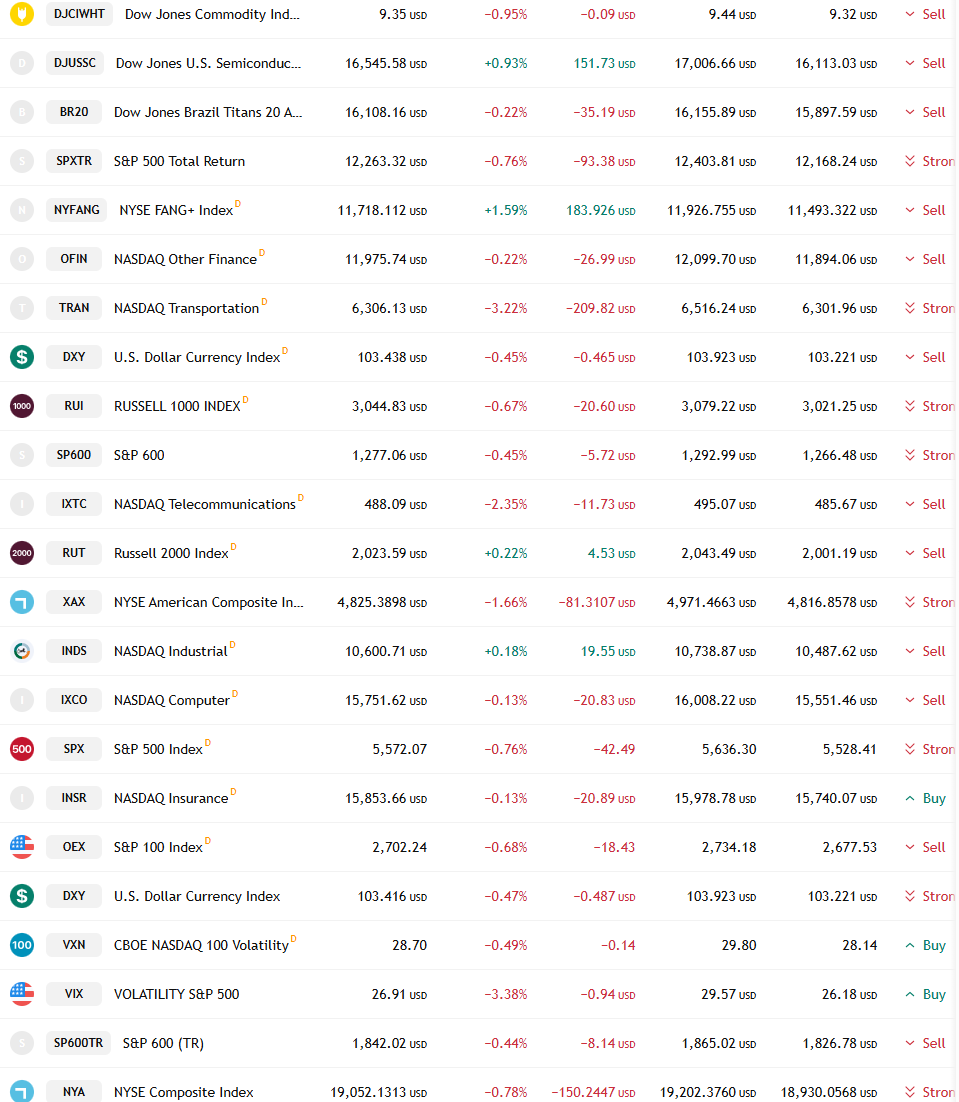Click the 16,545.58 USD price for DJUSSC
Image resolution: width=959 pixels, height=1102 pixels.
[x=386, y=63]
